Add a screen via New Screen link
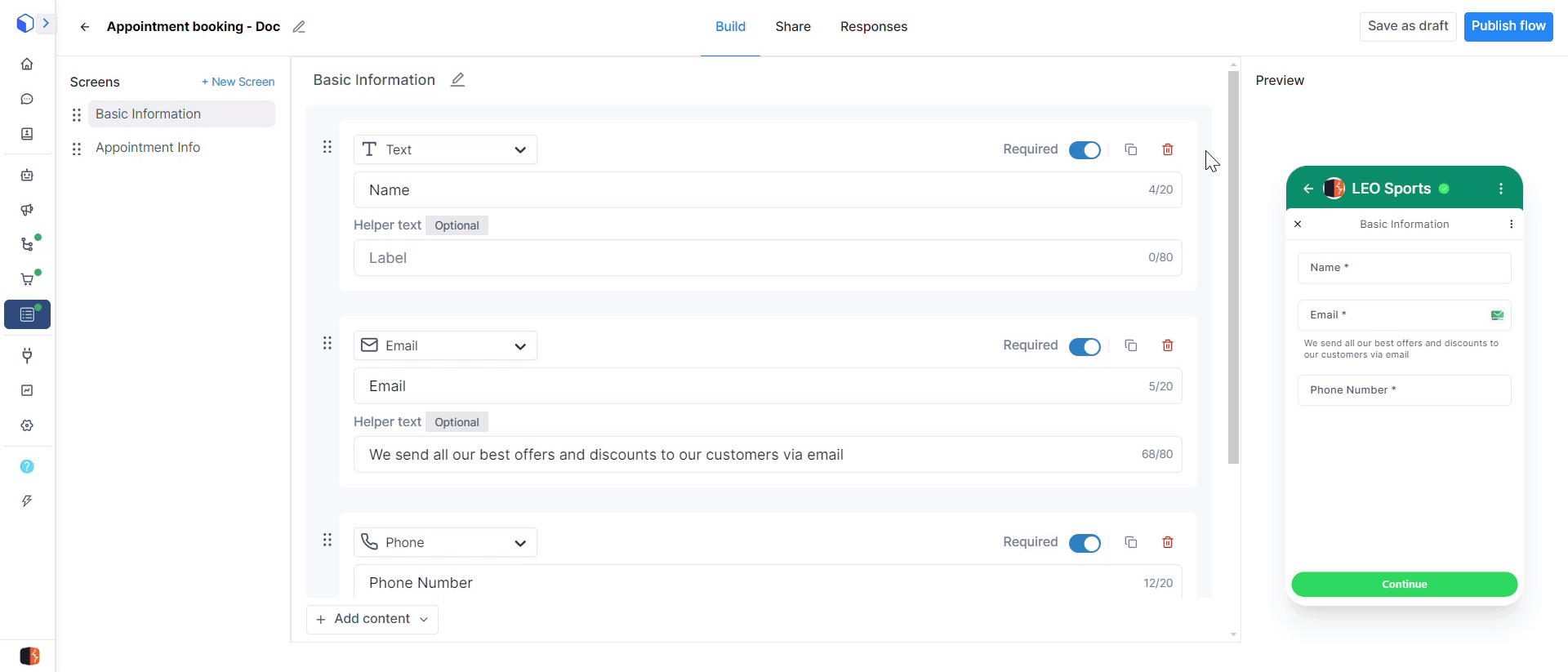 pos(238,82)
